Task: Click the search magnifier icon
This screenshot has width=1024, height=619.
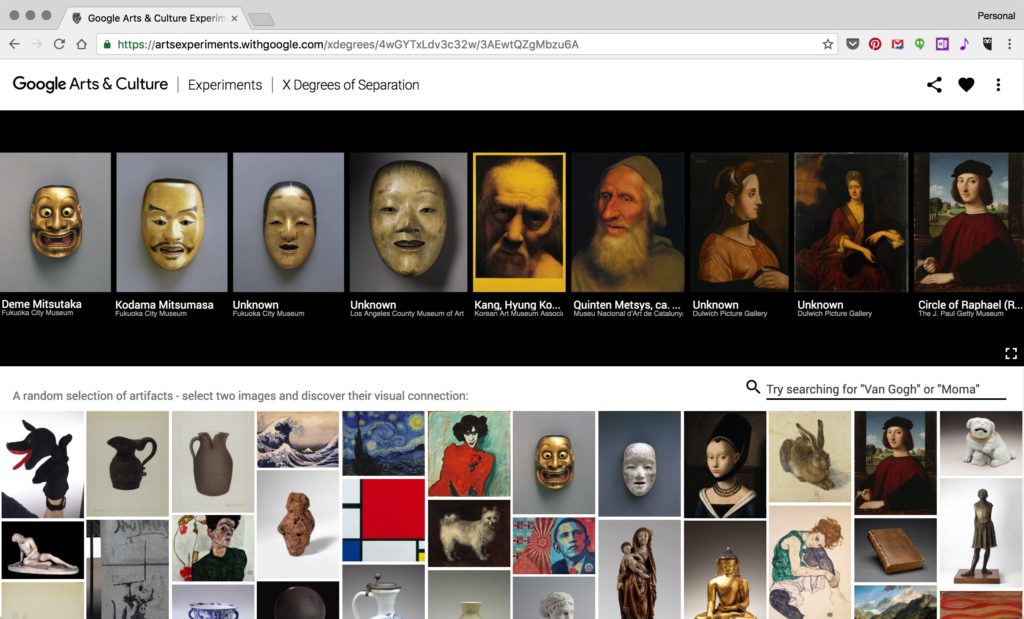Action: (x=750, y=386)
